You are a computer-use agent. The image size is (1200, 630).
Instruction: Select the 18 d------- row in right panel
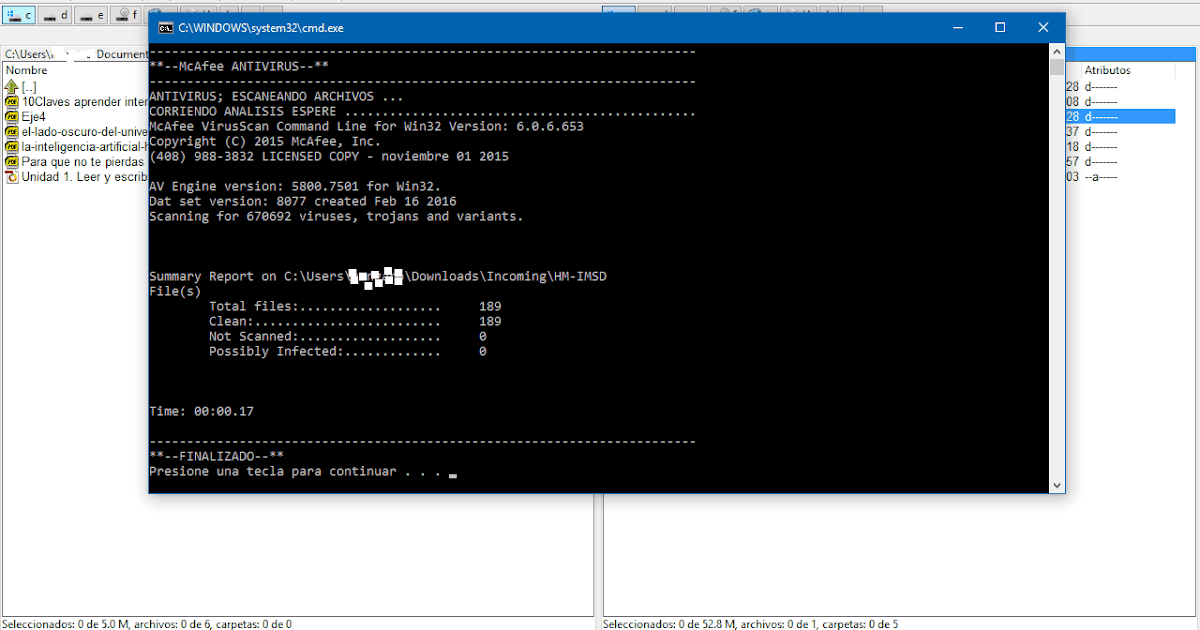coord(1120,147)
